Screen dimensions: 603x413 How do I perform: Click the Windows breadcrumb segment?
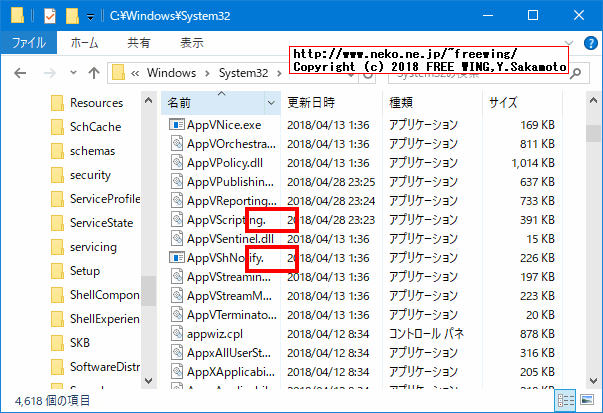click(x=171, y=73)
